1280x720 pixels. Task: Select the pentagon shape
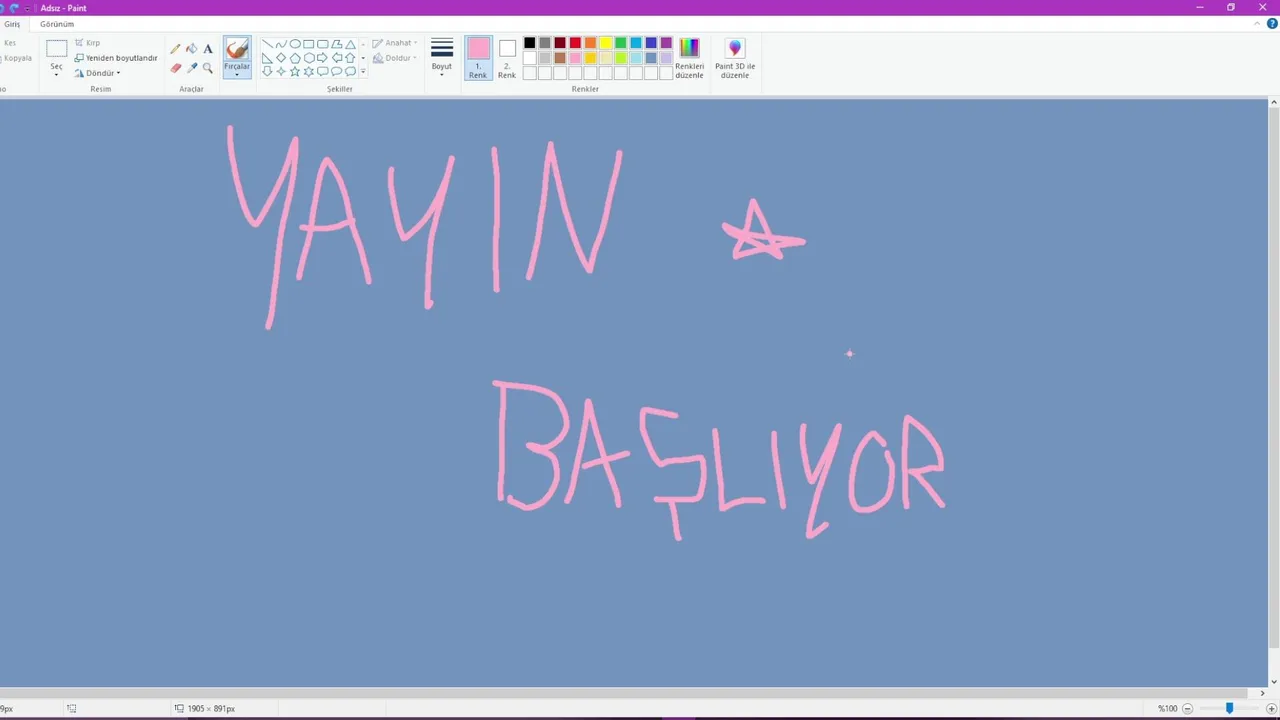tap(295, 58)
